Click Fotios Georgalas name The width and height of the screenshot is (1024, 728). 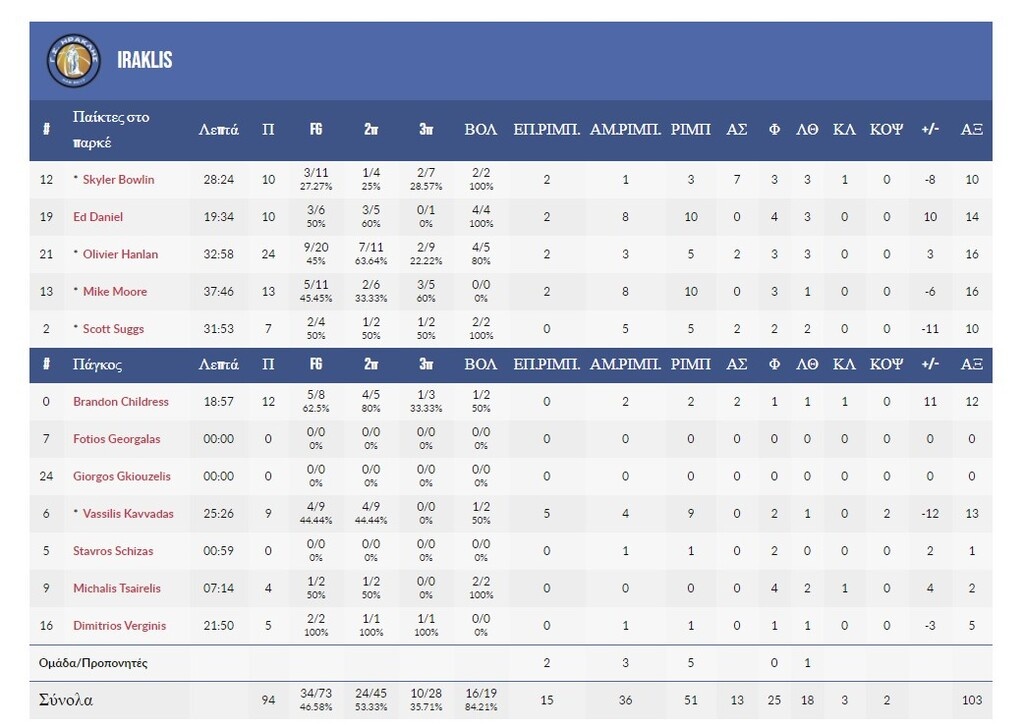116,439
